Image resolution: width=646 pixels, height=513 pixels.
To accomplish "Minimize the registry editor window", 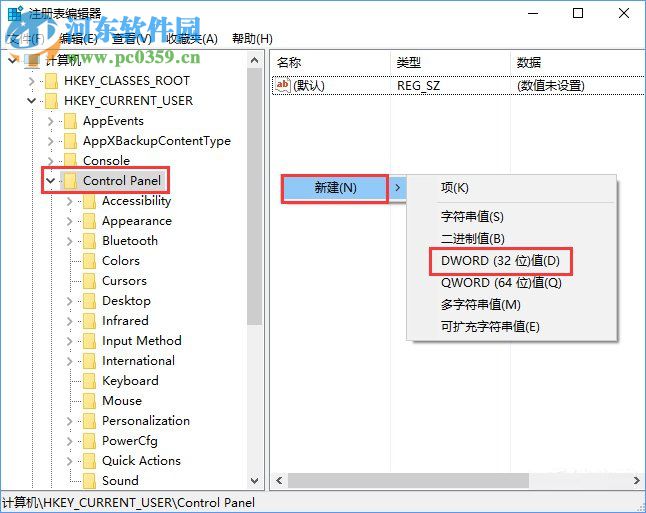I will [533, 13].
